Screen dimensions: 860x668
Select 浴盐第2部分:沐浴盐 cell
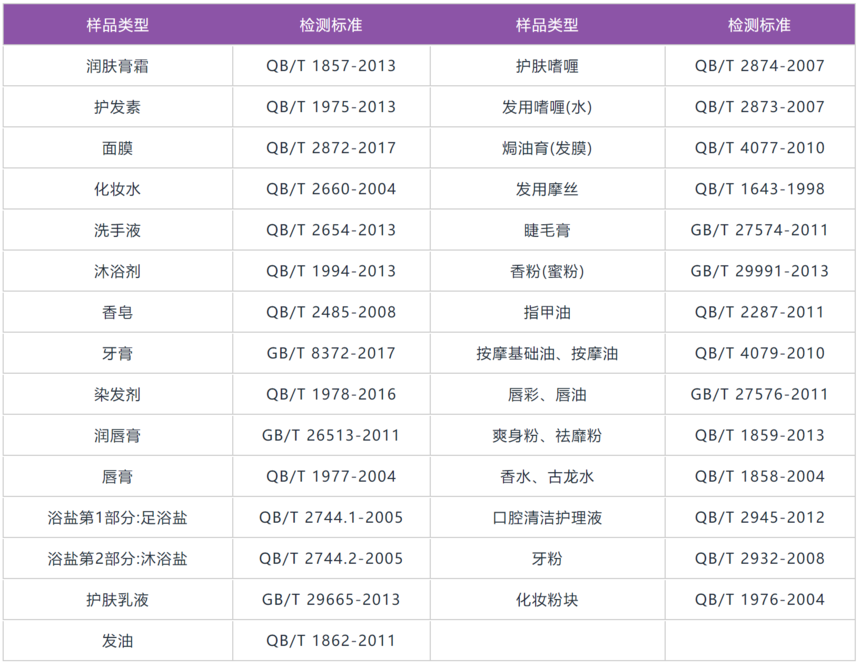pyautogui.click(x=117, y=559)
